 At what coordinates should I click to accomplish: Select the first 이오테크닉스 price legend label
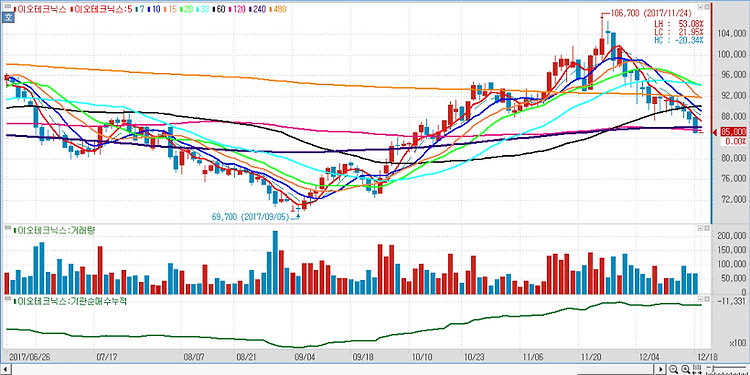(x=40, y=10)
